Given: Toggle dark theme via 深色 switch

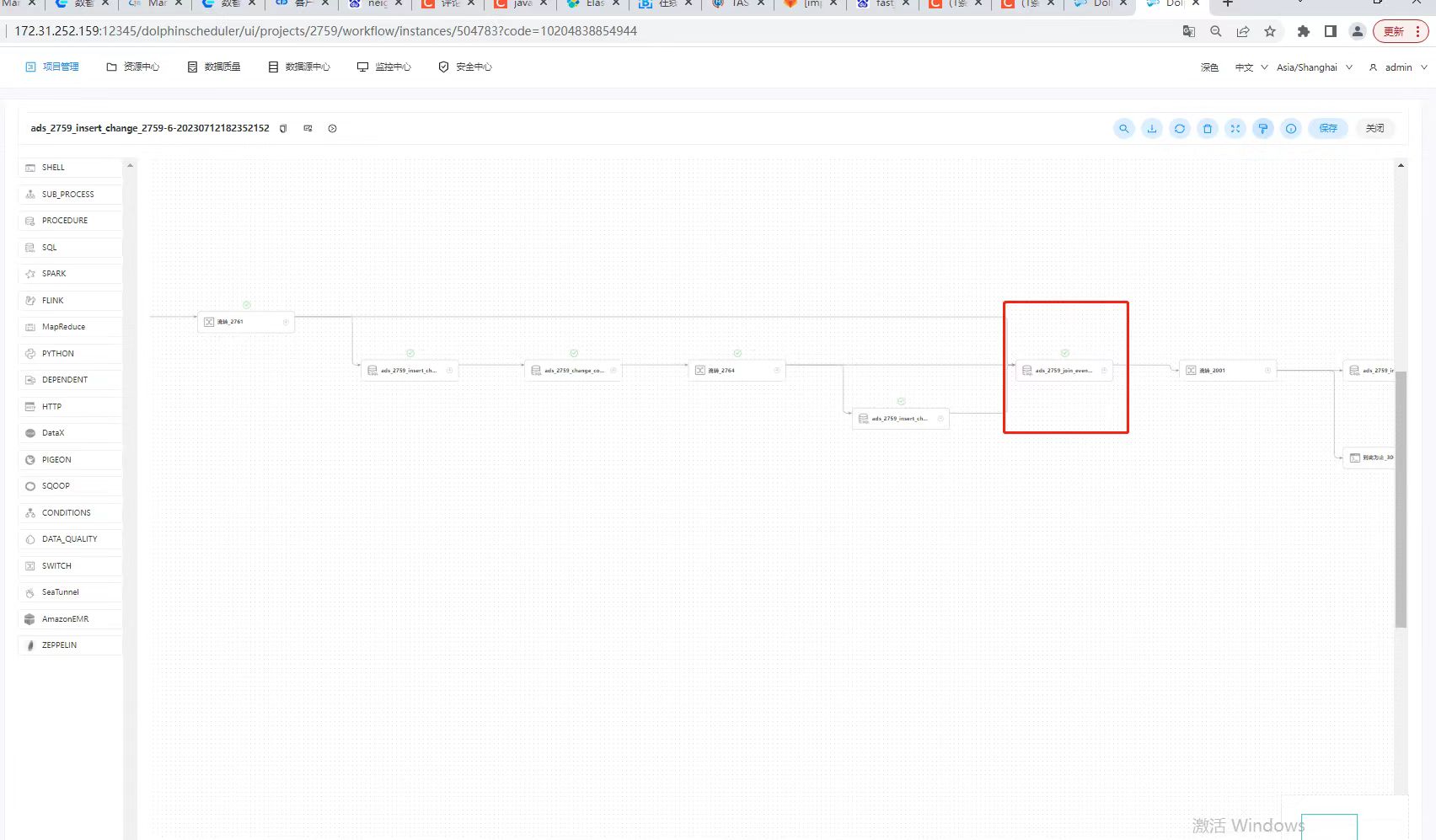Looking at the screenshot, I should point(1209,67).
